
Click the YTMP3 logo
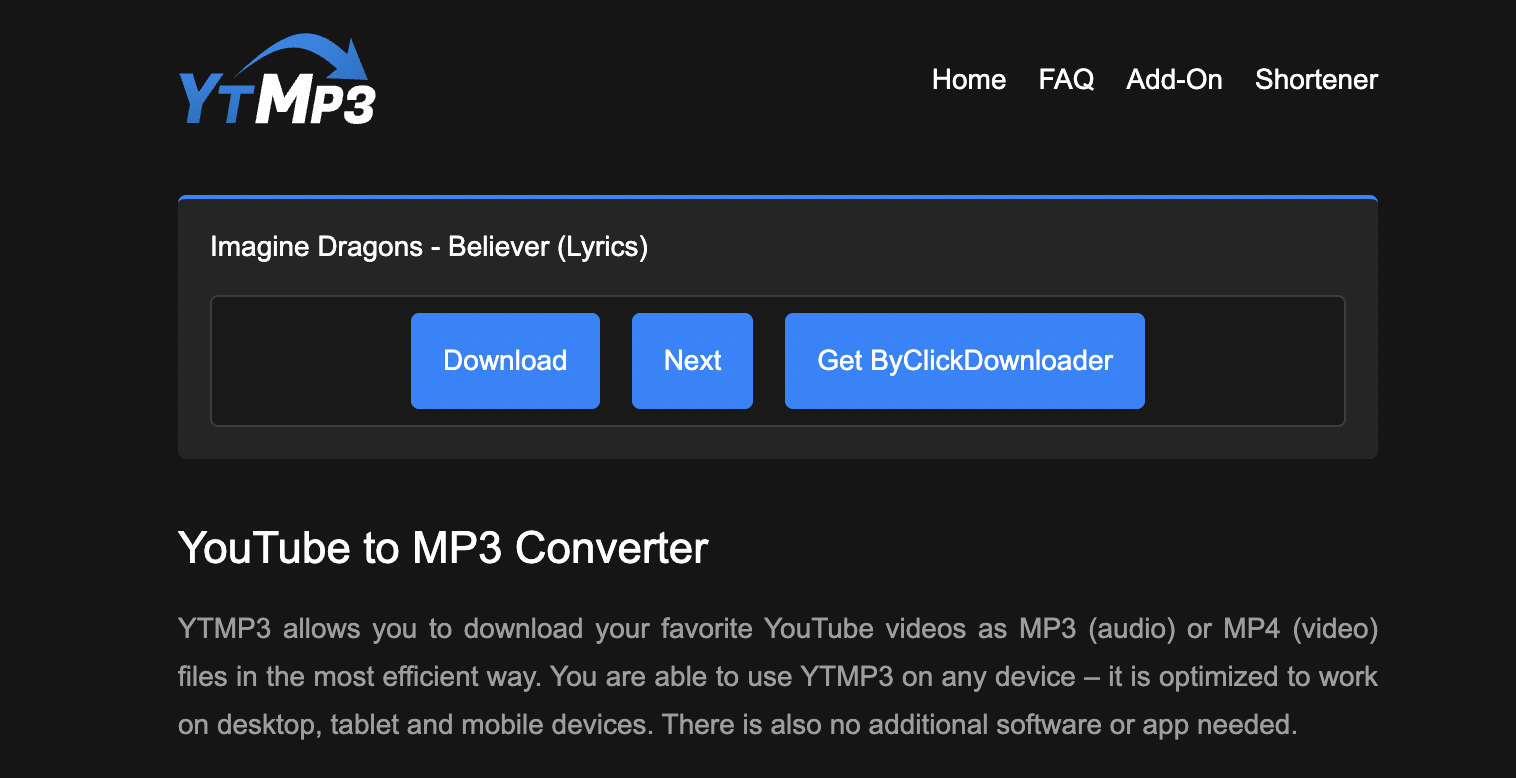coord(277,80)
